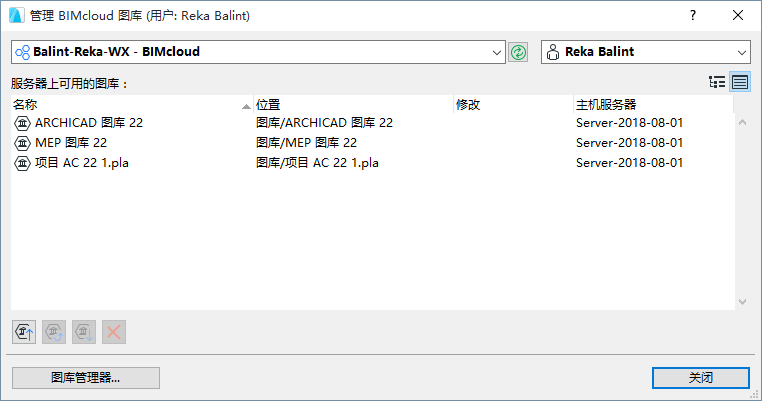Click the red delete library button

(114, 332)
